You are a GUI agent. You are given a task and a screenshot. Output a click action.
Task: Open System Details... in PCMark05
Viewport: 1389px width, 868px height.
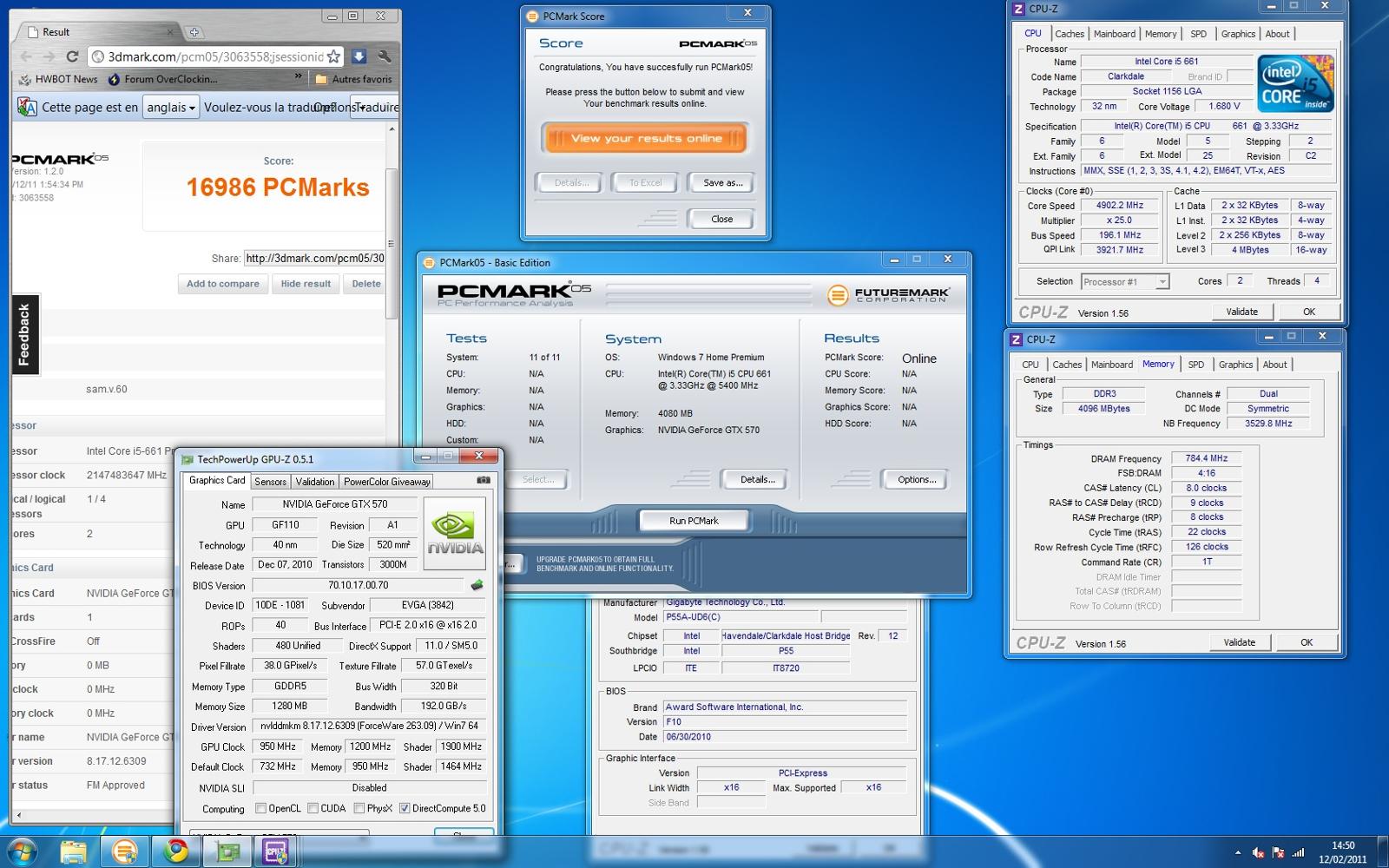point(757,479)
